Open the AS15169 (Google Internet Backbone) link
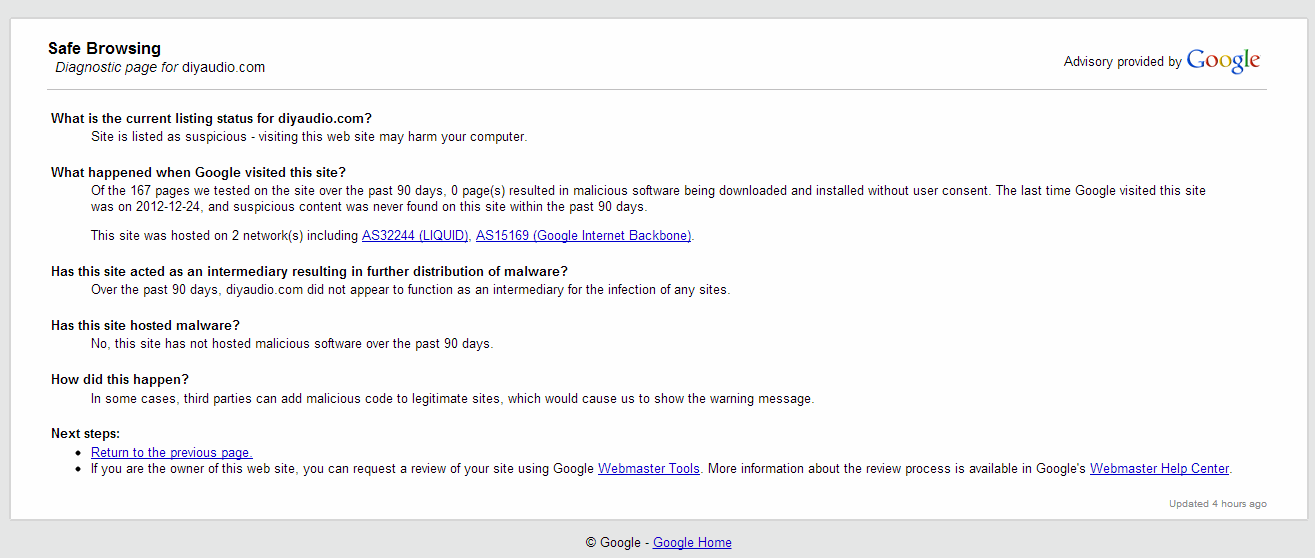The width and height of the screenshot is (1315, 558). [584, 236]
